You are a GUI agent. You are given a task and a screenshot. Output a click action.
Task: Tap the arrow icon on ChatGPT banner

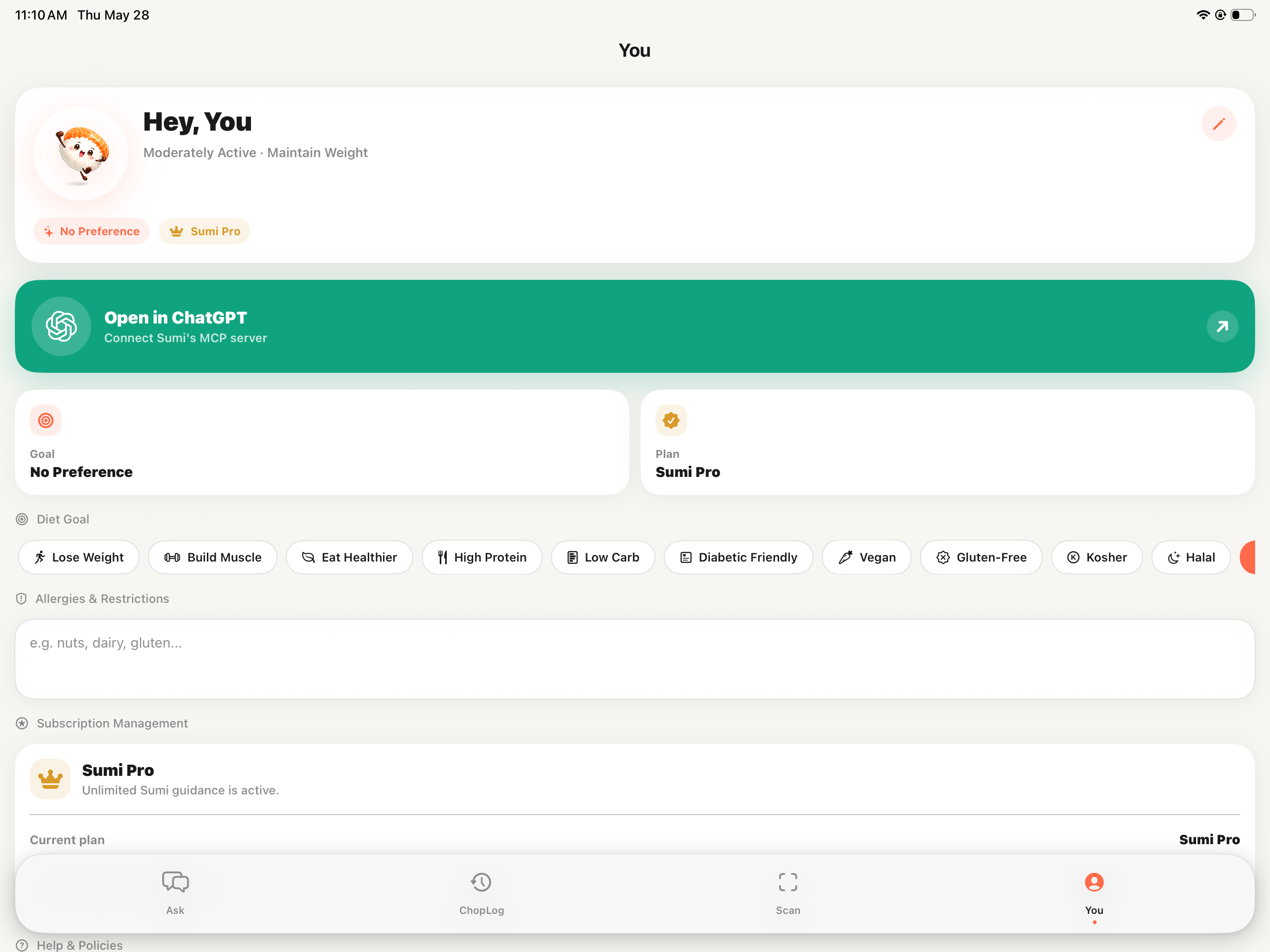(1222, 326)
